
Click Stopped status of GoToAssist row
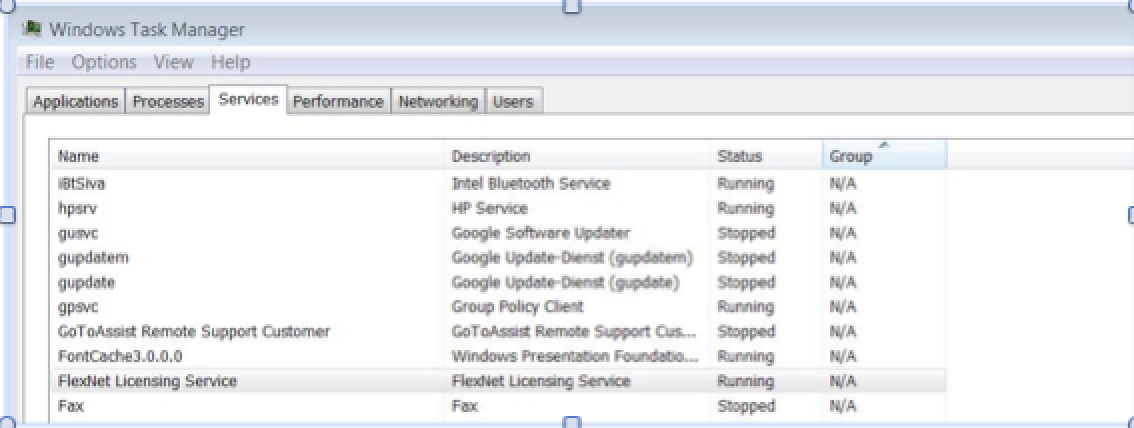tap(746, 331)
